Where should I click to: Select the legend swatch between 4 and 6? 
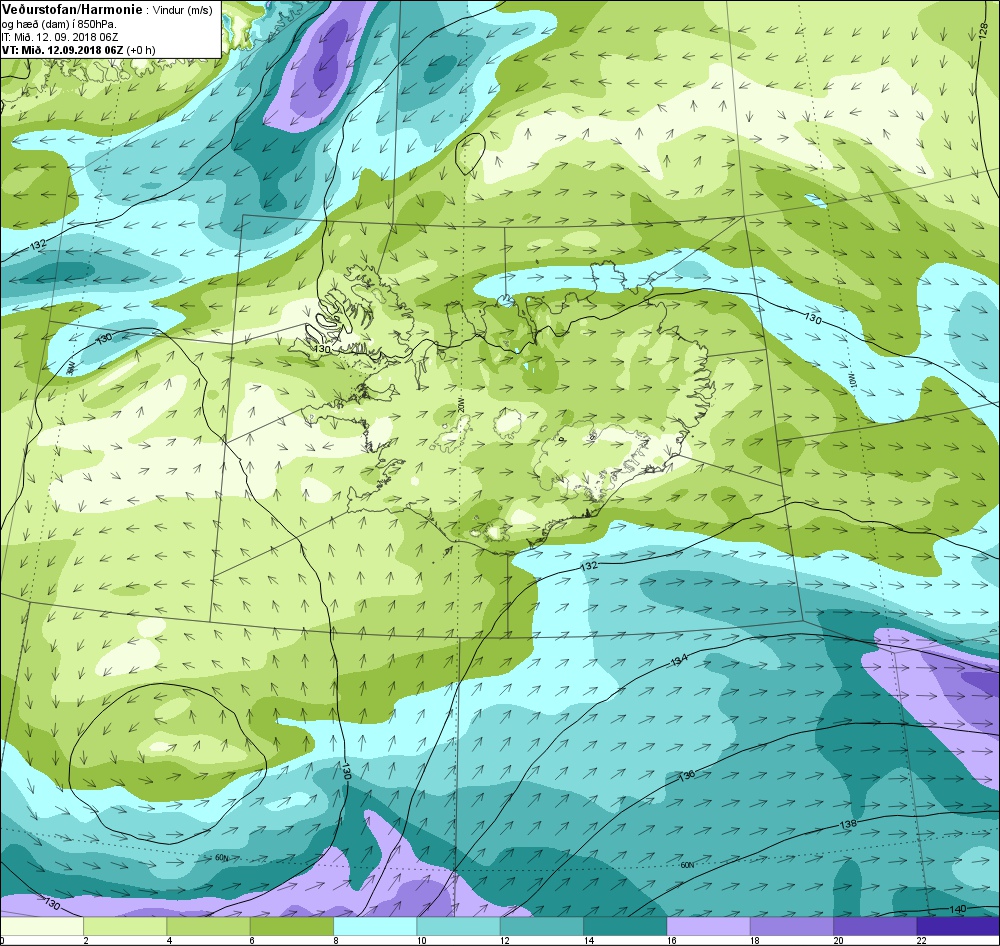[x=209, y=926]
